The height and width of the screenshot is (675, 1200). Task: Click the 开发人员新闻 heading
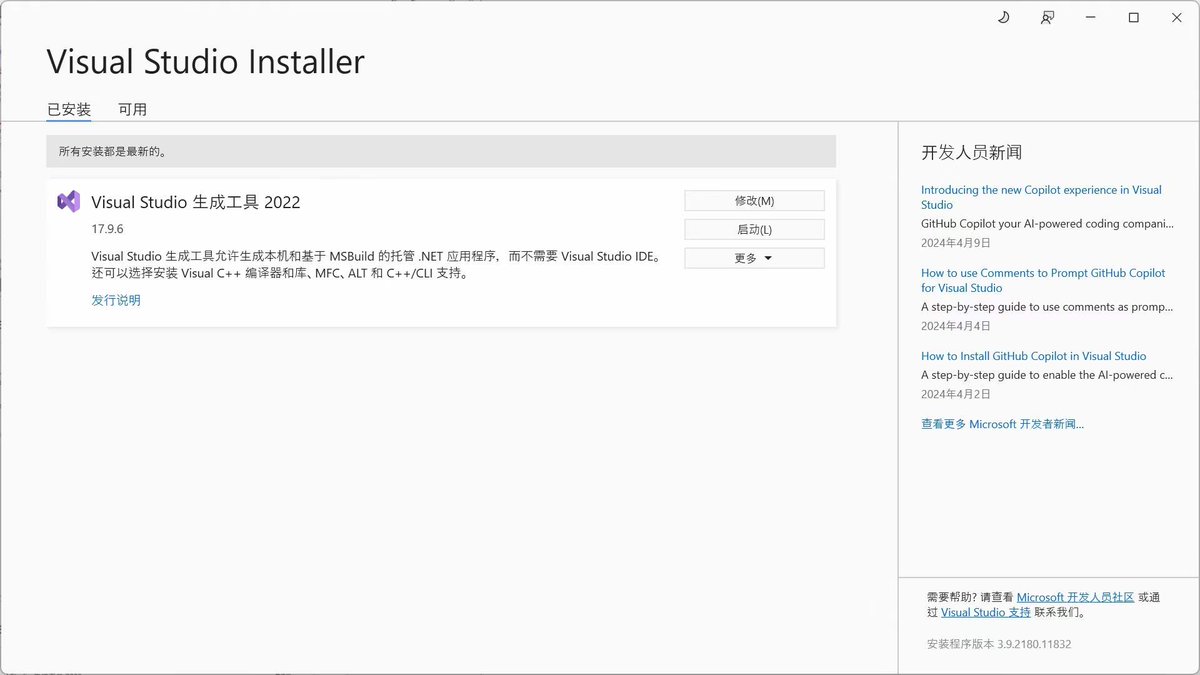pos(971,153)
